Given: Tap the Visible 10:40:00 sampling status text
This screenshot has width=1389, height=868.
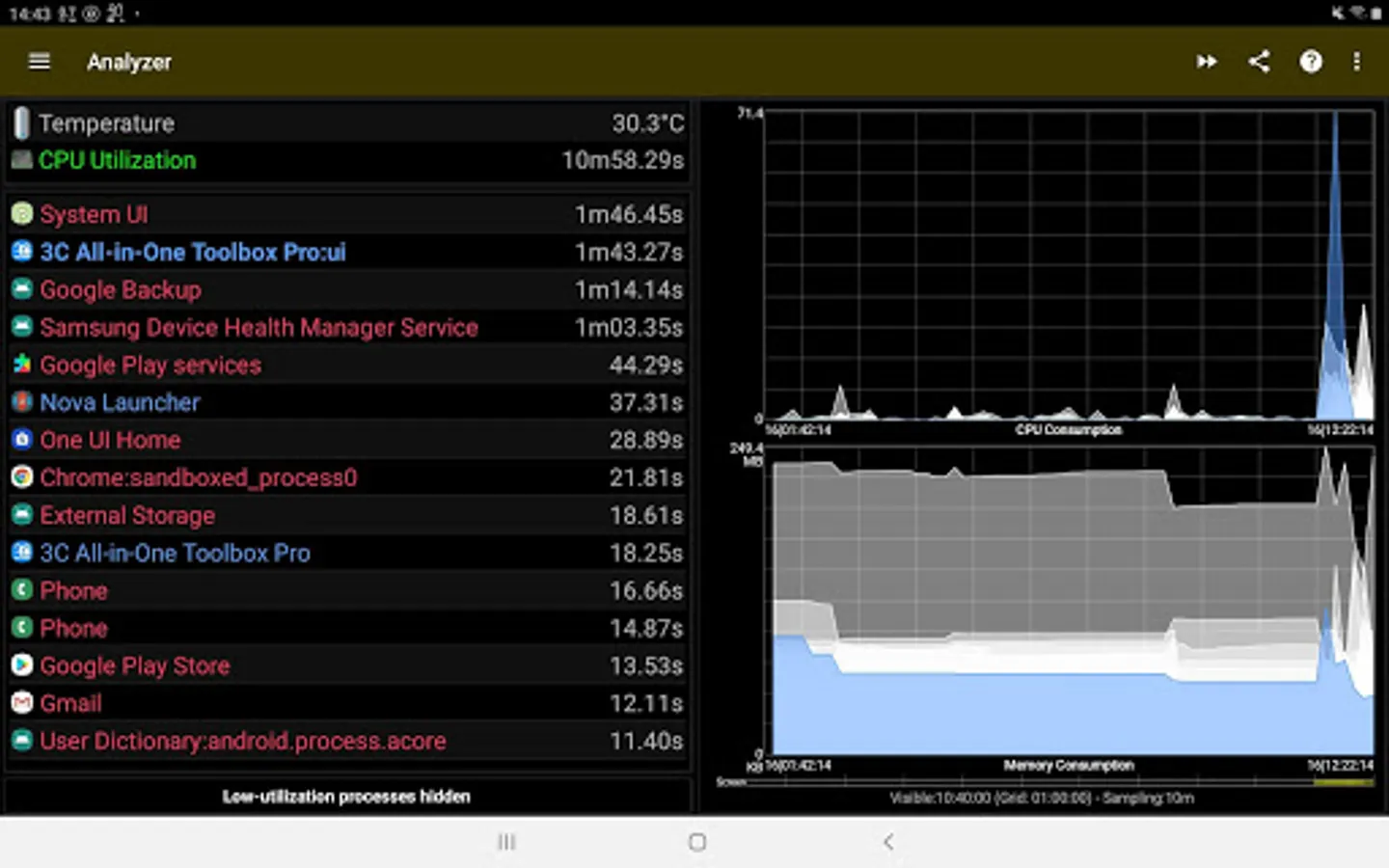Looking at the screenshot, I should pos(1042,798).
